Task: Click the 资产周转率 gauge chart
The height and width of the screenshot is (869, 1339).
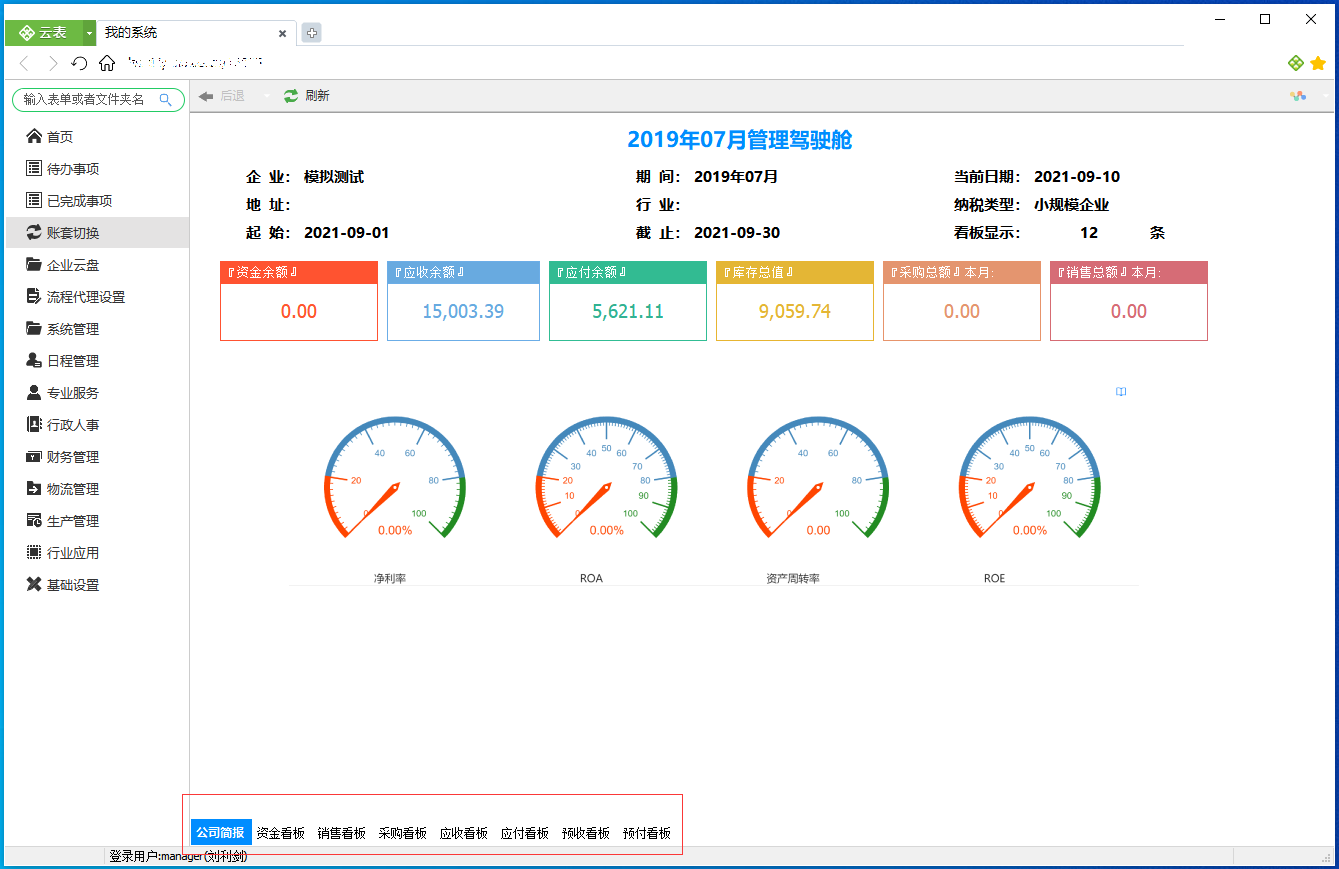Action: pos(818,478)
